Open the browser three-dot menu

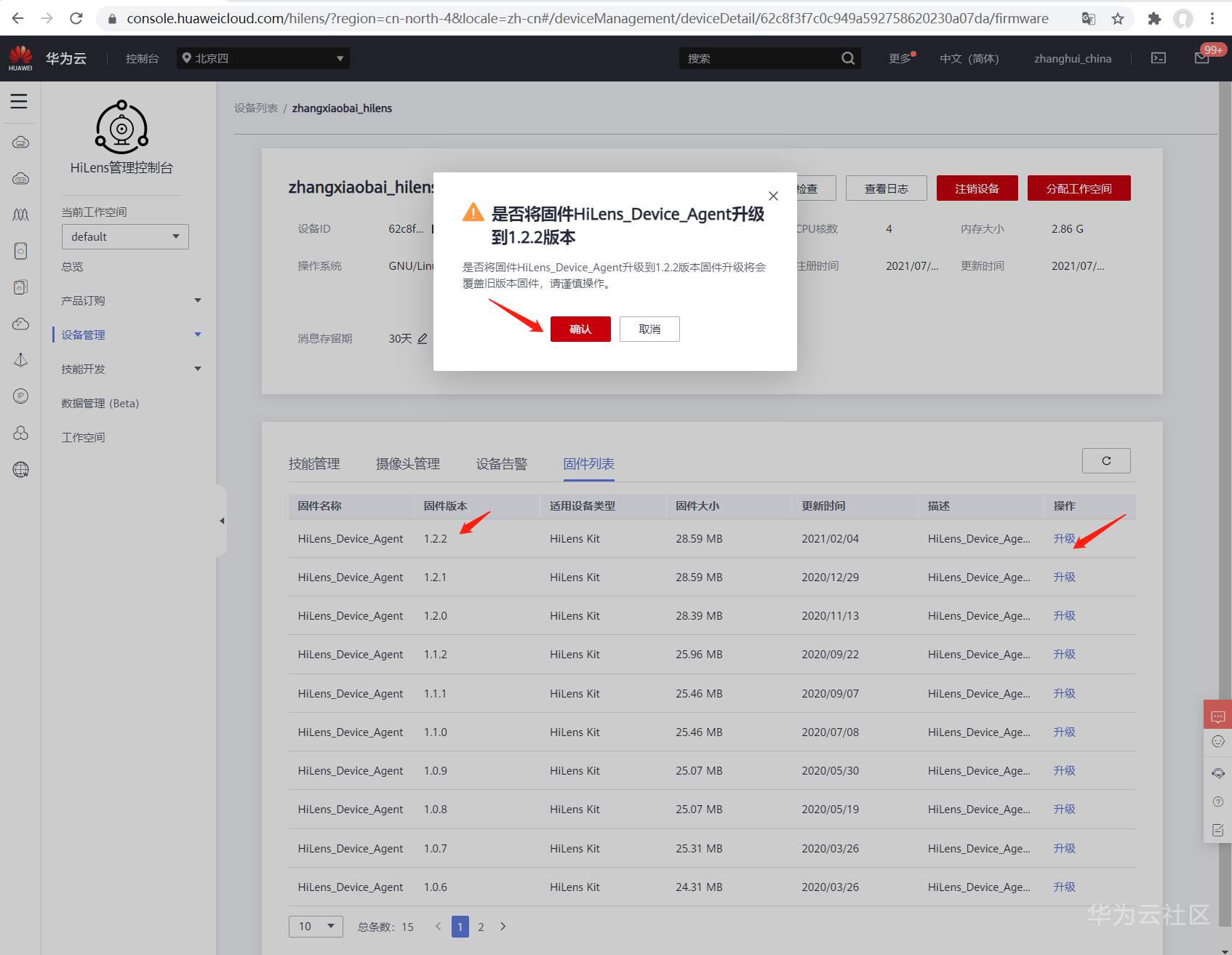pos(1212,19)
